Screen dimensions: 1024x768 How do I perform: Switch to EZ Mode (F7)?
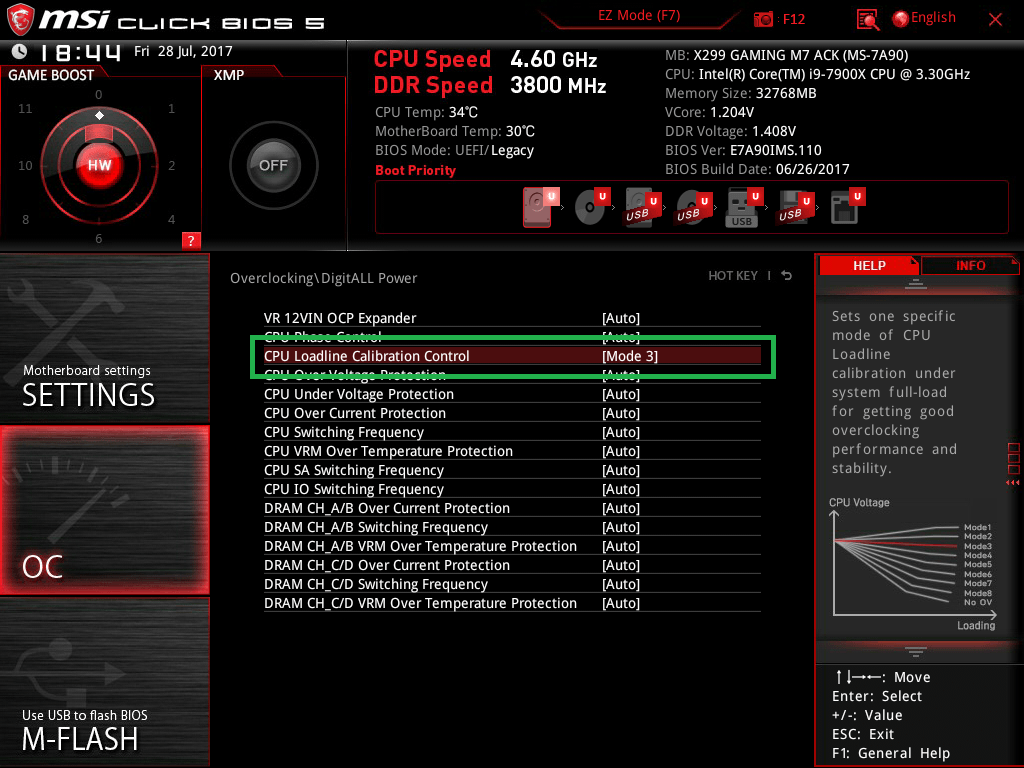pyautogui.click(x=639, y=15)
